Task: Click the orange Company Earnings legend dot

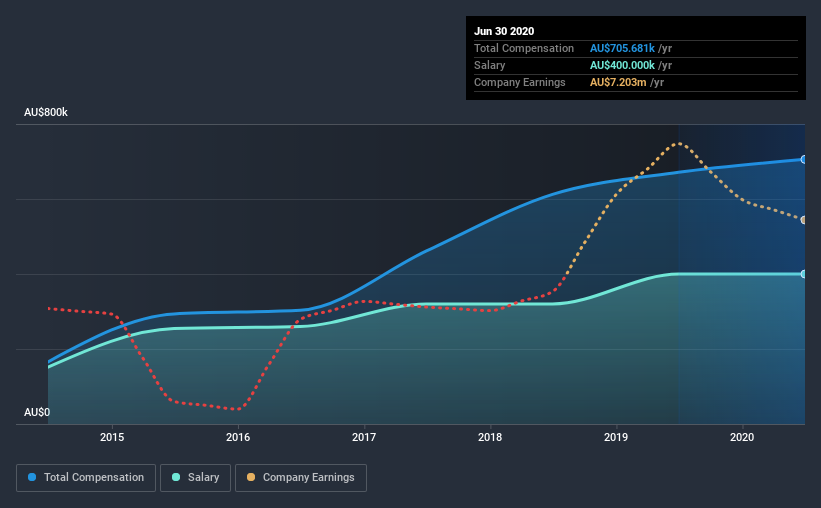Action: (251, 477)
